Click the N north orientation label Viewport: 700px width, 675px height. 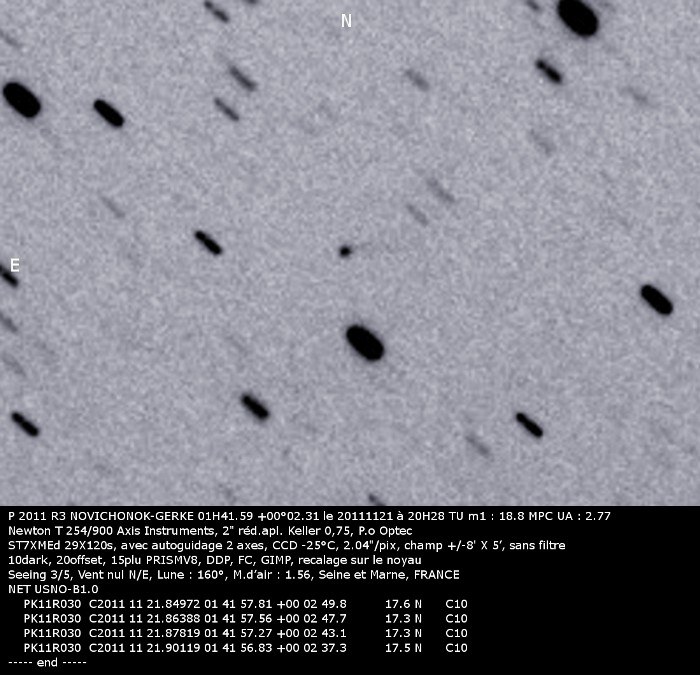point(346,21)
